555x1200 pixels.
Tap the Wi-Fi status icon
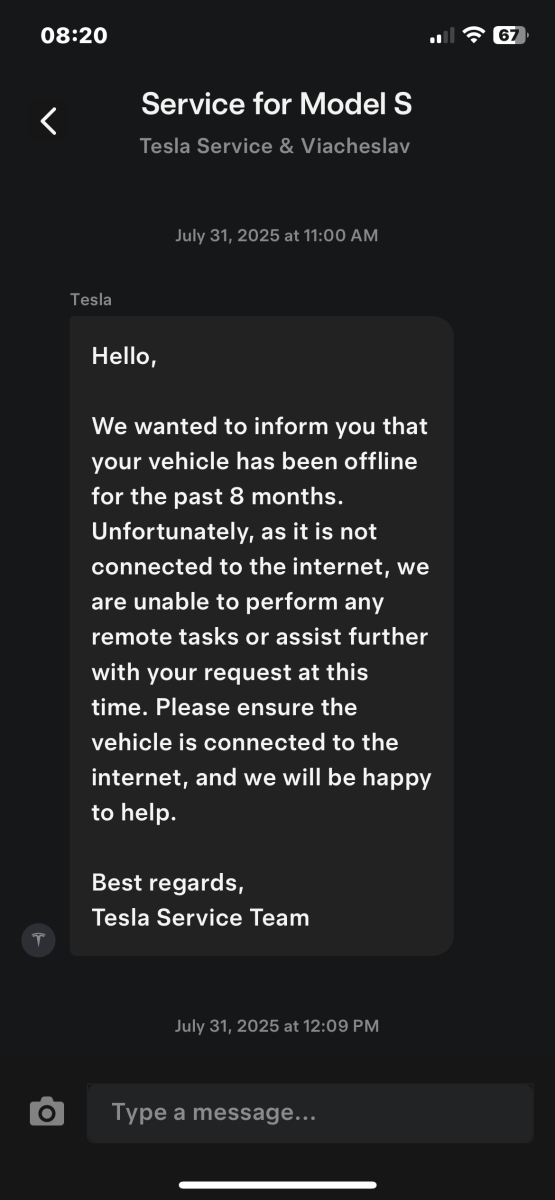[473, 35]
